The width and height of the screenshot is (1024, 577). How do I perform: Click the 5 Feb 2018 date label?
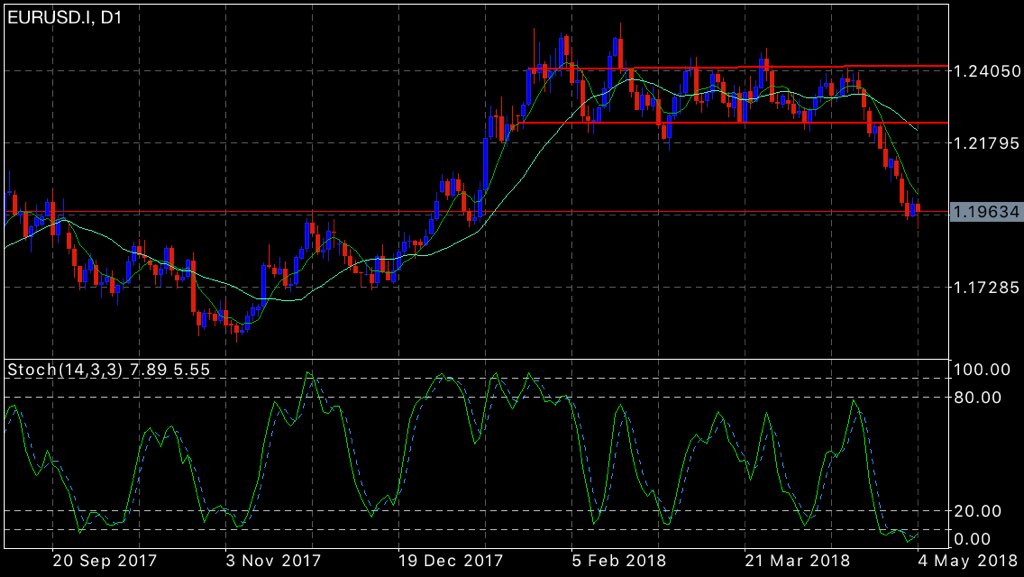[x=618, y=561]
